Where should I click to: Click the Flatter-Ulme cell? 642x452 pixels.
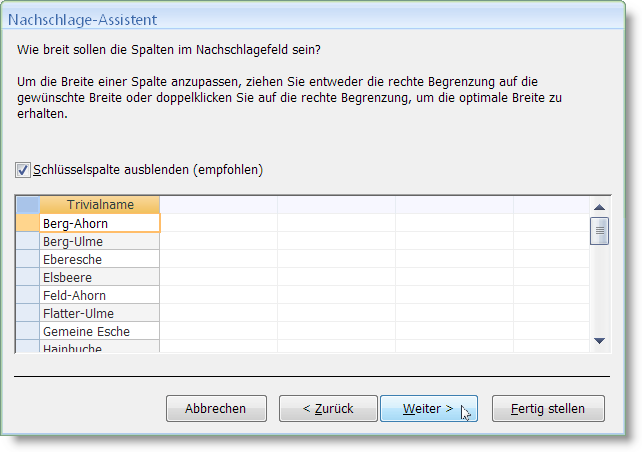coord(99,313)
